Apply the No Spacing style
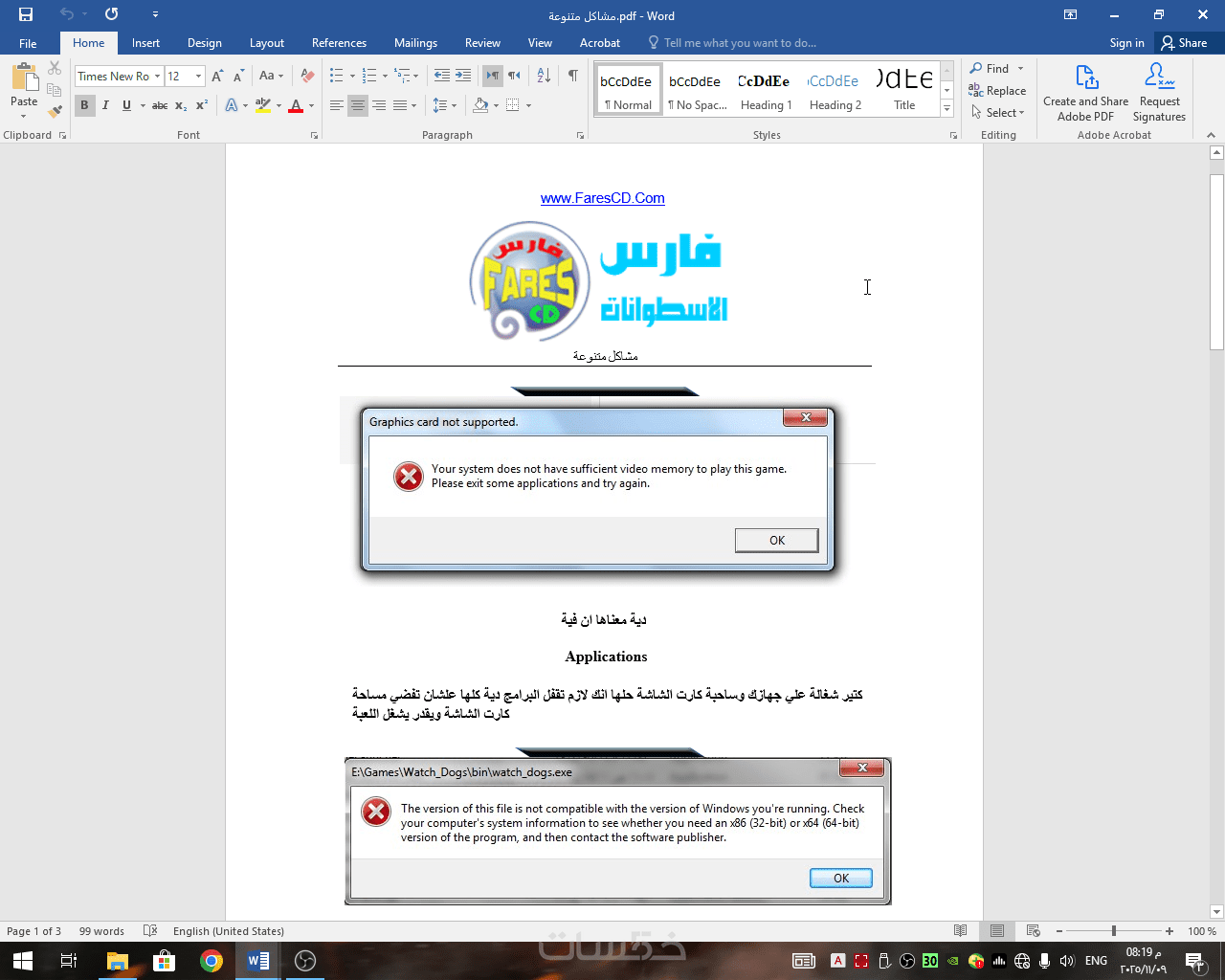This screenshot has width=1225, height=980. click(697, 90)
